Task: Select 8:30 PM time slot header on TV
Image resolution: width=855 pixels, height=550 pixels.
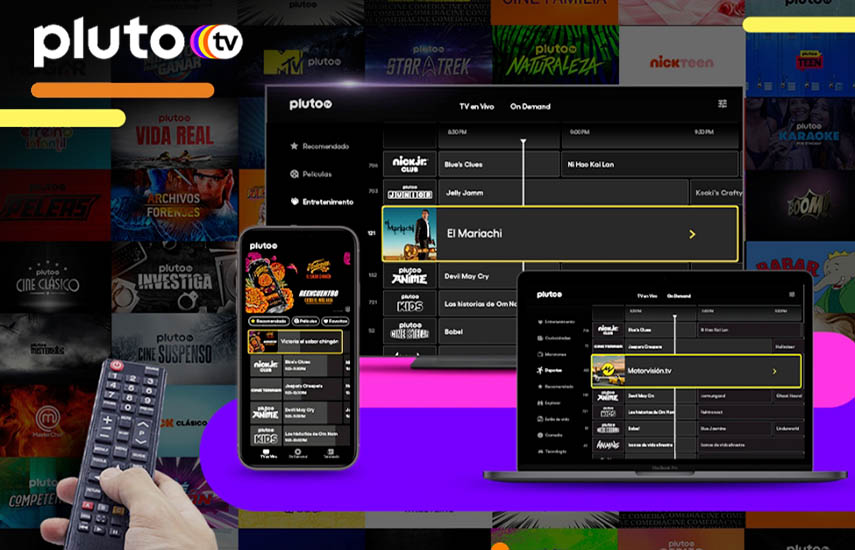Action: (456, 132)
